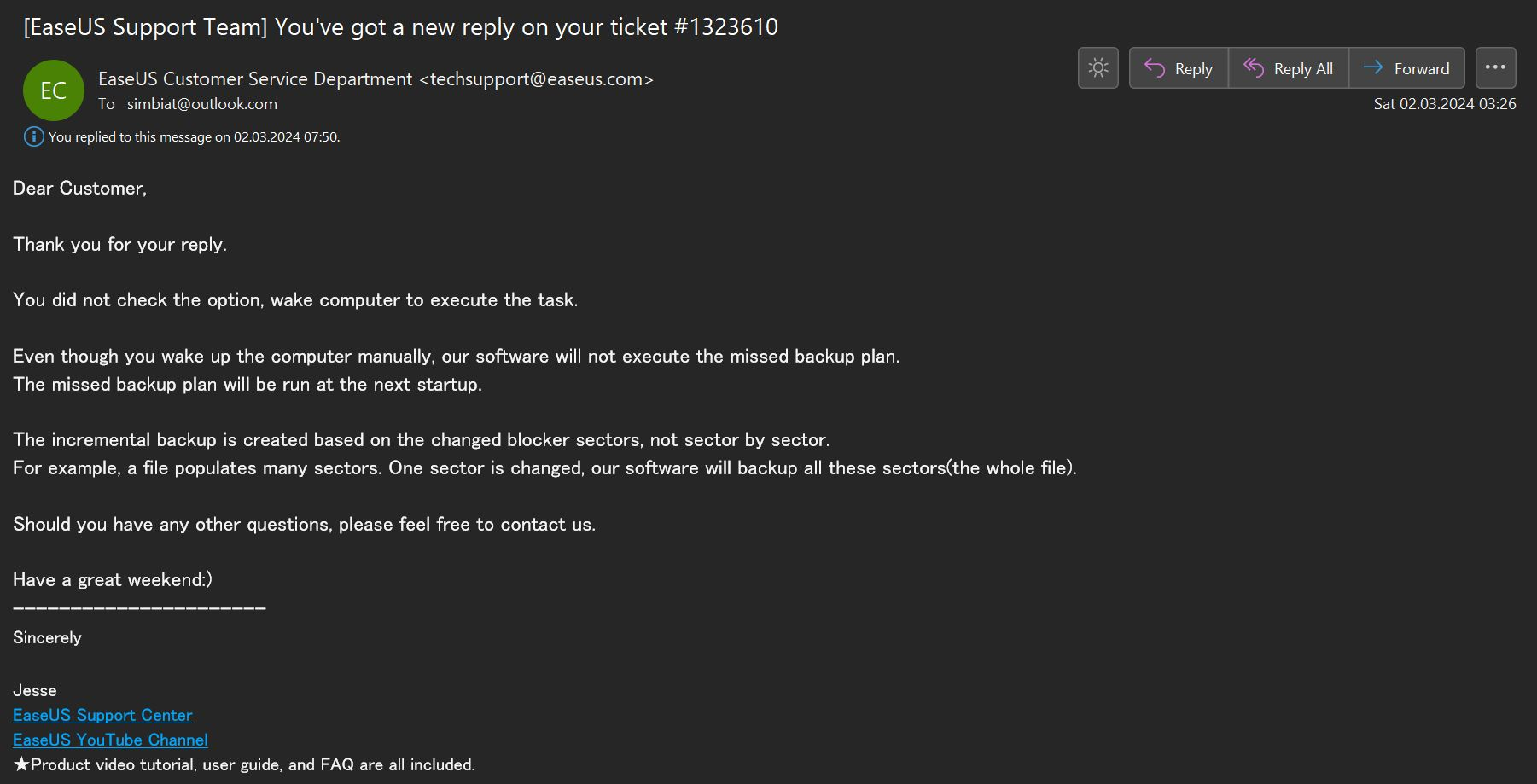Screen dimensions: 1537x784
Task: Click the 'You replied to this message' notice
Action: click(x=194, y=136)
